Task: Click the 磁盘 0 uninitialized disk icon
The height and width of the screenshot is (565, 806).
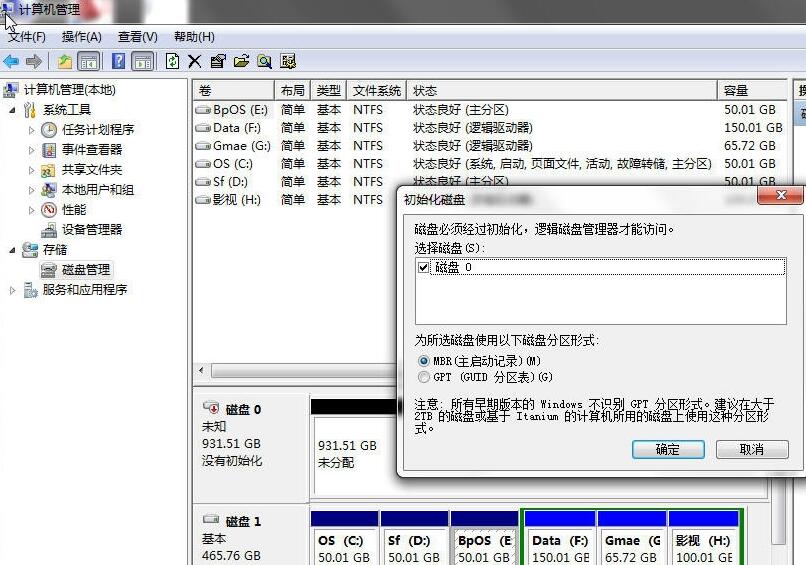Action: 211,408
